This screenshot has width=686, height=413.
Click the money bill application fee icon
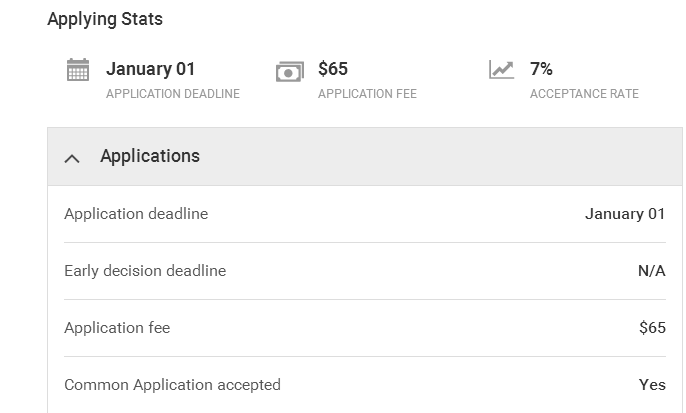click(289, 71)
